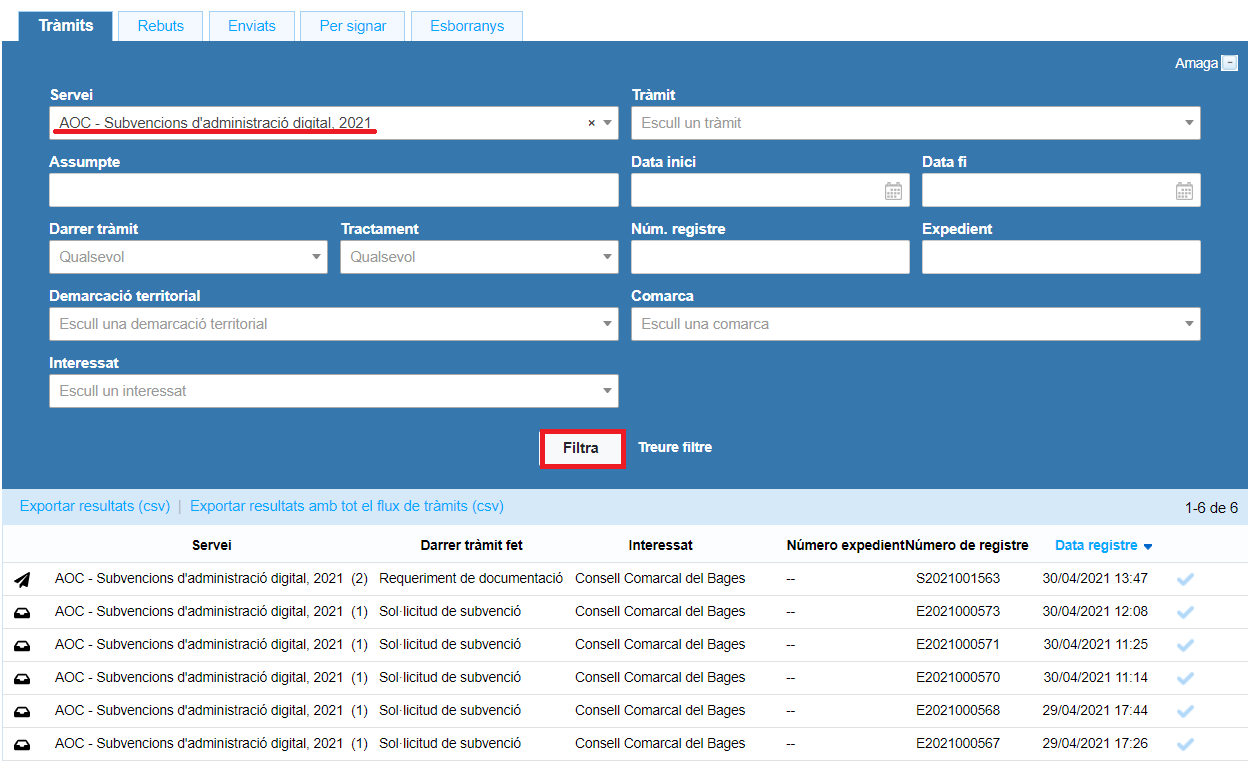Open the Comarca dropdown

915,324
